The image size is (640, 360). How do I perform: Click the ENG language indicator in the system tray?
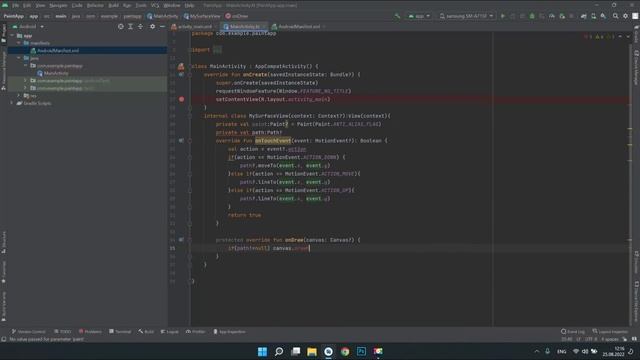pos(562,351)
